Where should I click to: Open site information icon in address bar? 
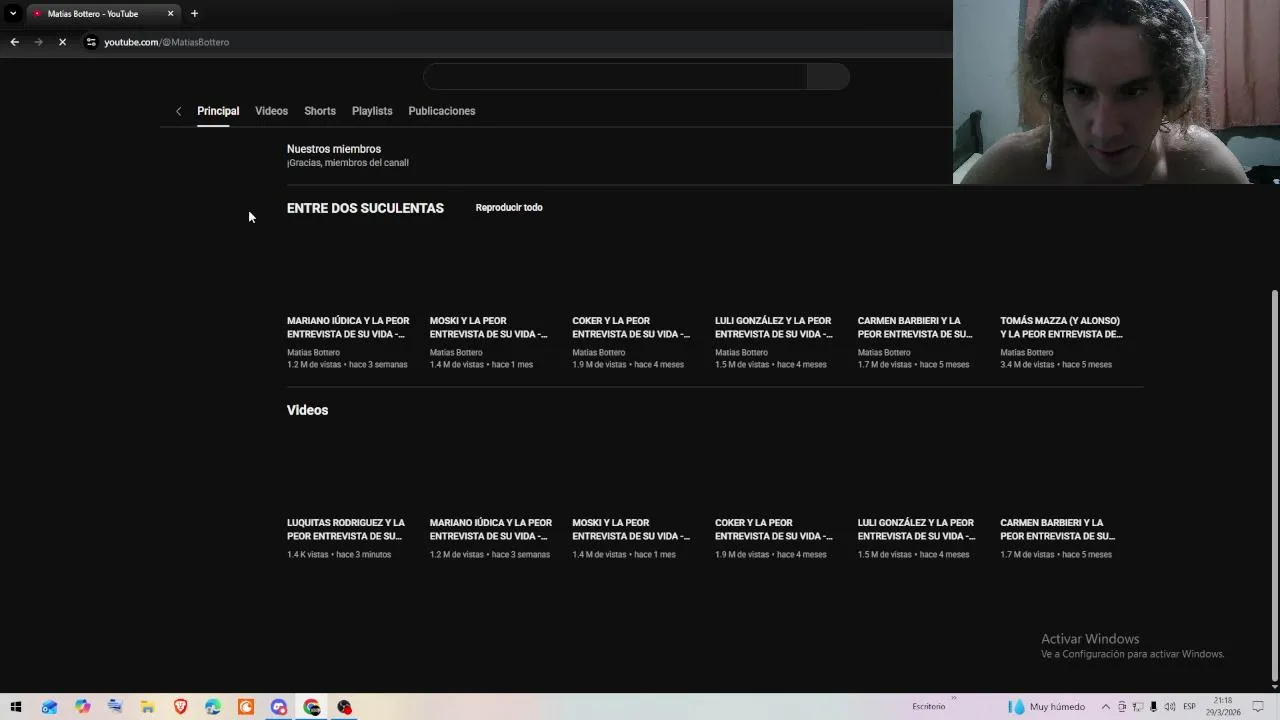pyautogui.click(x=91, y=42)
